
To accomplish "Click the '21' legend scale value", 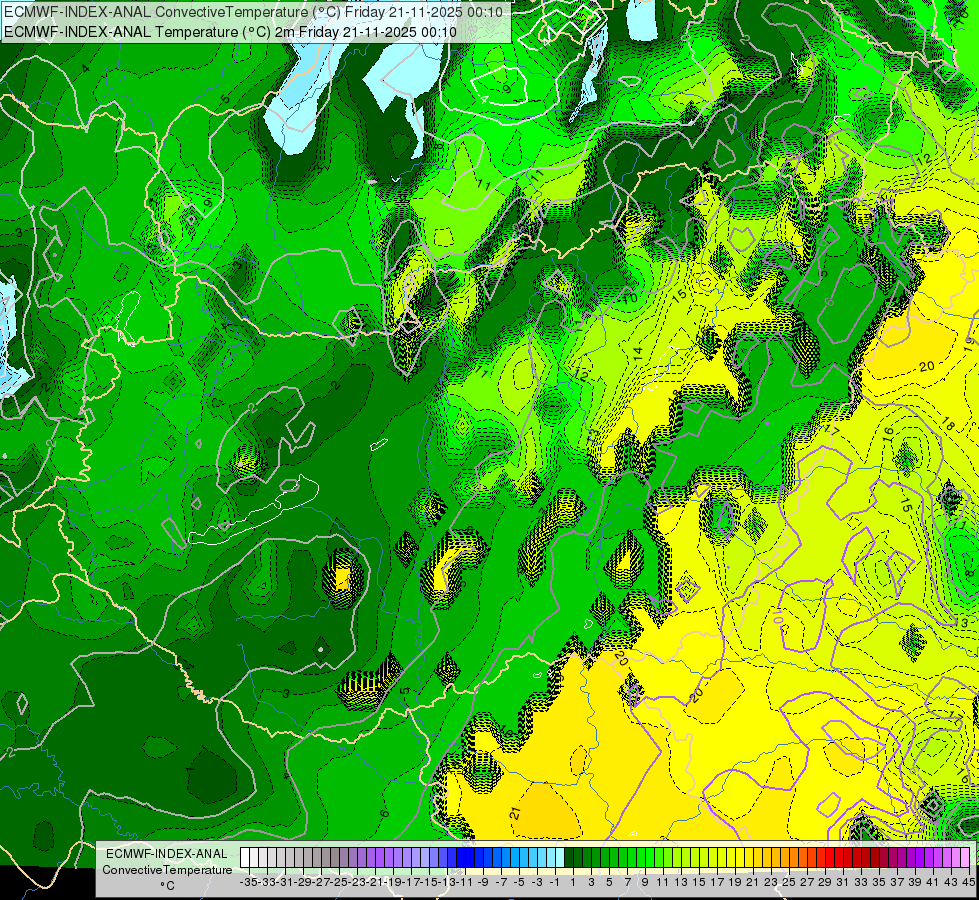I will tap(753, 882).
